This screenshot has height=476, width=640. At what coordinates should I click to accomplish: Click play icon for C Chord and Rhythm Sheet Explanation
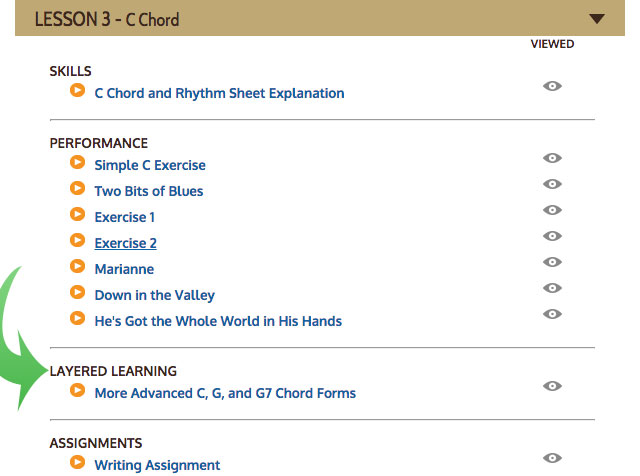coord(77,91)
